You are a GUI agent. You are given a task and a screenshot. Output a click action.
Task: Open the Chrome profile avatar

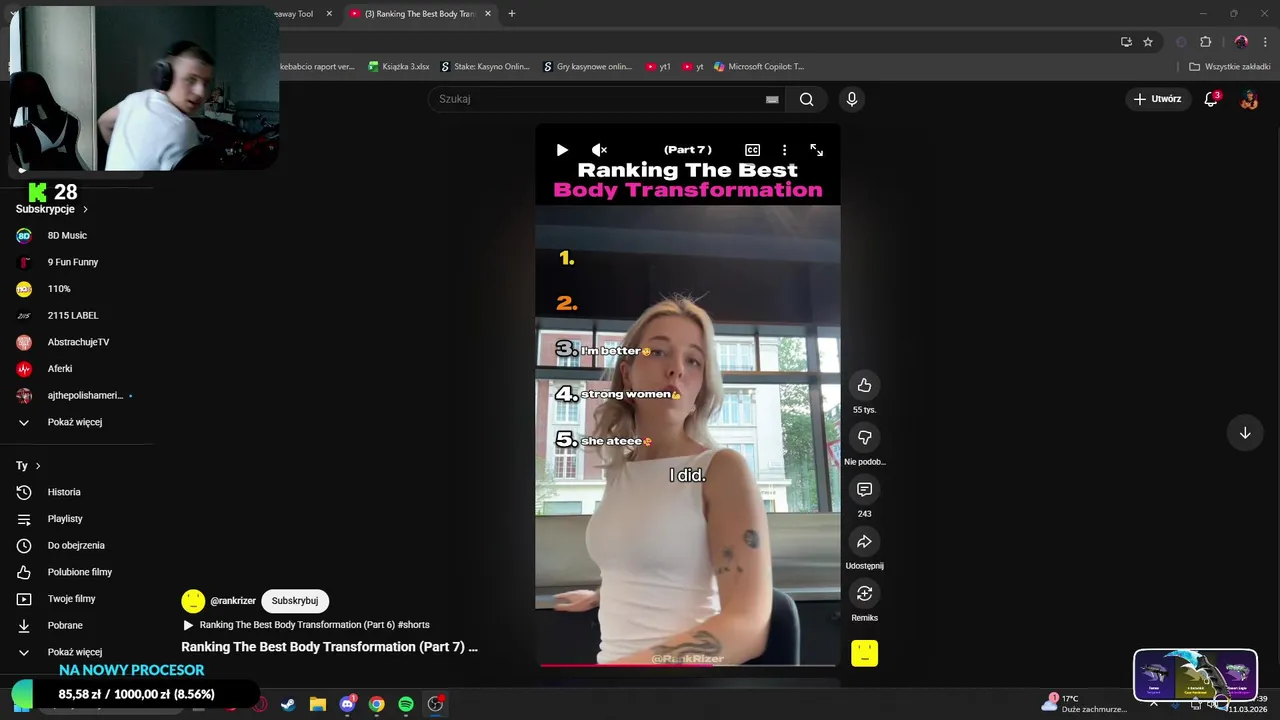1241,42
